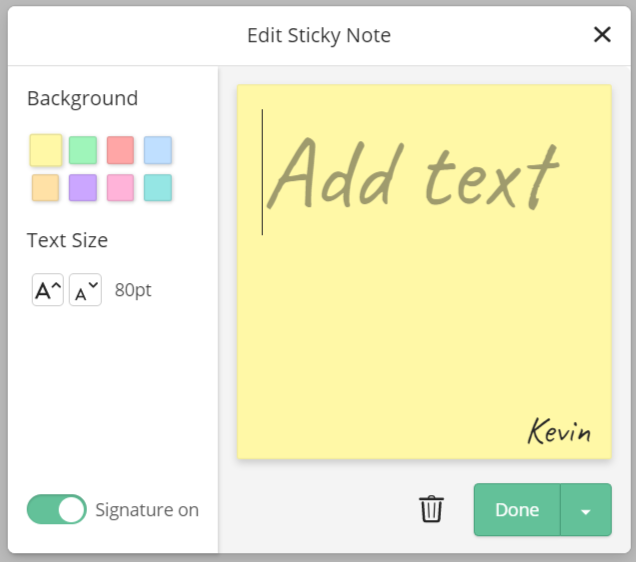Image resolution: width=636 pixels, height=562 pixels.
Task: Select the yellow background swatch
Action: tap(46, 150)
